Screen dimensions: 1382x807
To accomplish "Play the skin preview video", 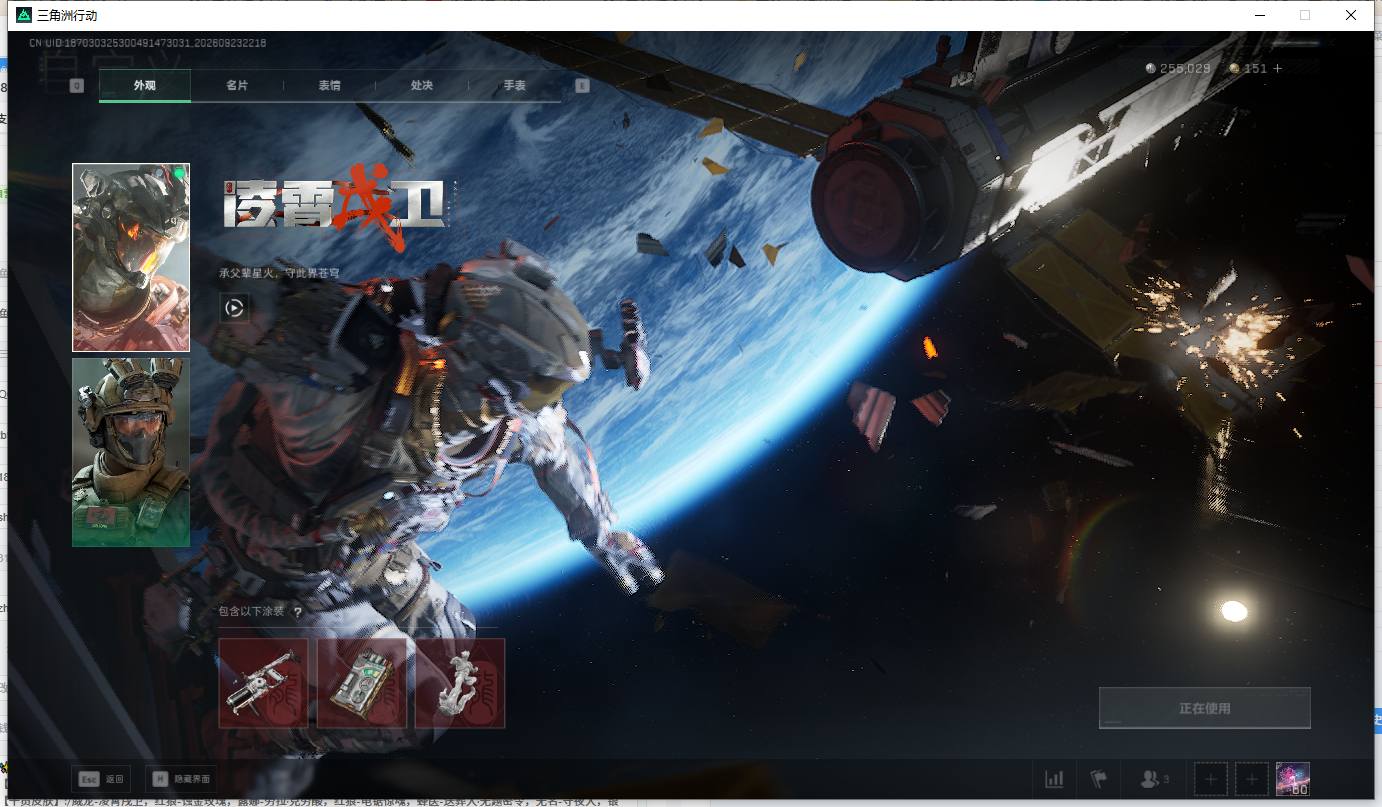I will 234,308.
